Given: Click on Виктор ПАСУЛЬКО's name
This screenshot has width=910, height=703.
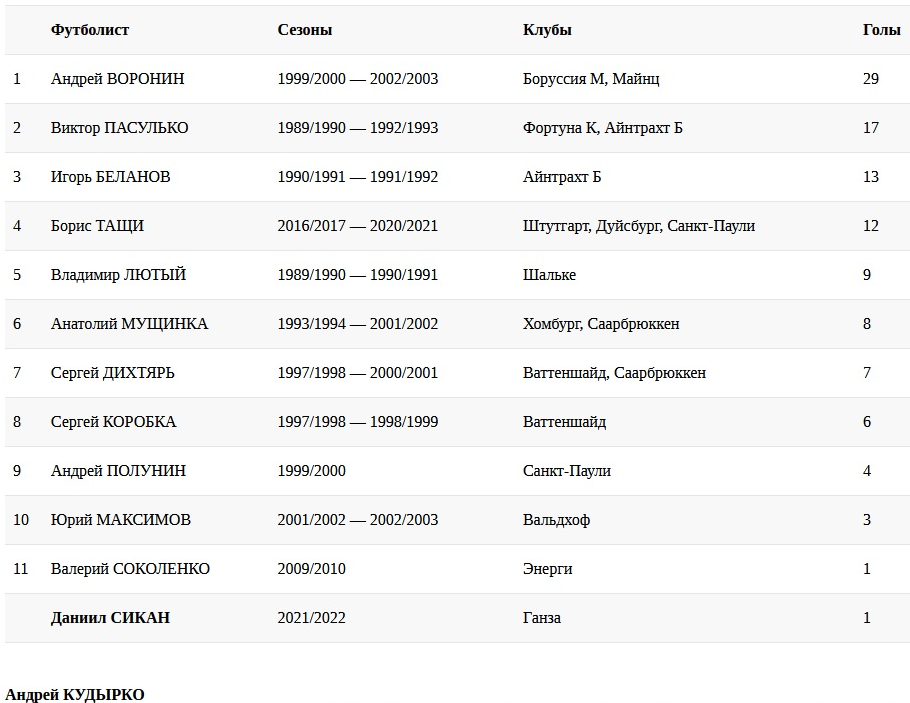Looking at the screenshot, I should click(119, 128).
